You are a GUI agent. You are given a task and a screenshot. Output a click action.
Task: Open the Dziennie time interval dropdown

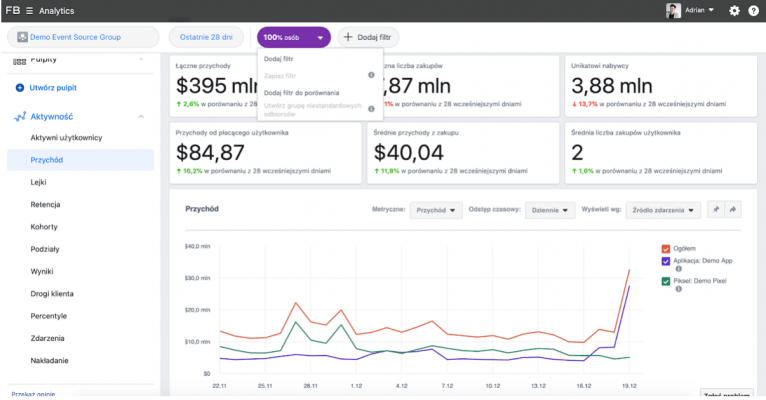tap(550, 210)
